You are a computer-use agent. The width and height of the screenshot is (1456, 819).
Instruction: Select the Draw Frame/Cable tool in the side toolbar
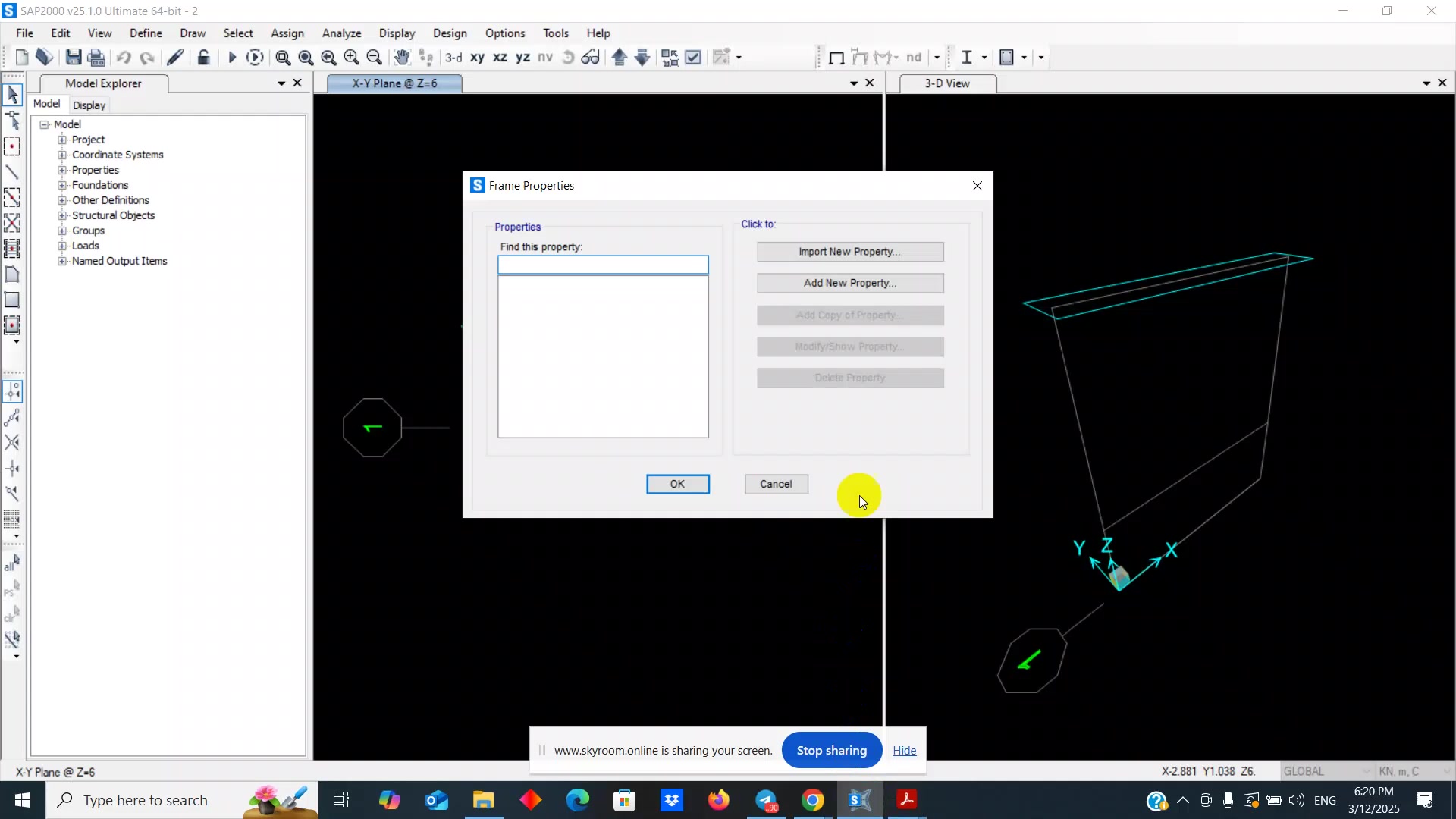click(12, 172)
